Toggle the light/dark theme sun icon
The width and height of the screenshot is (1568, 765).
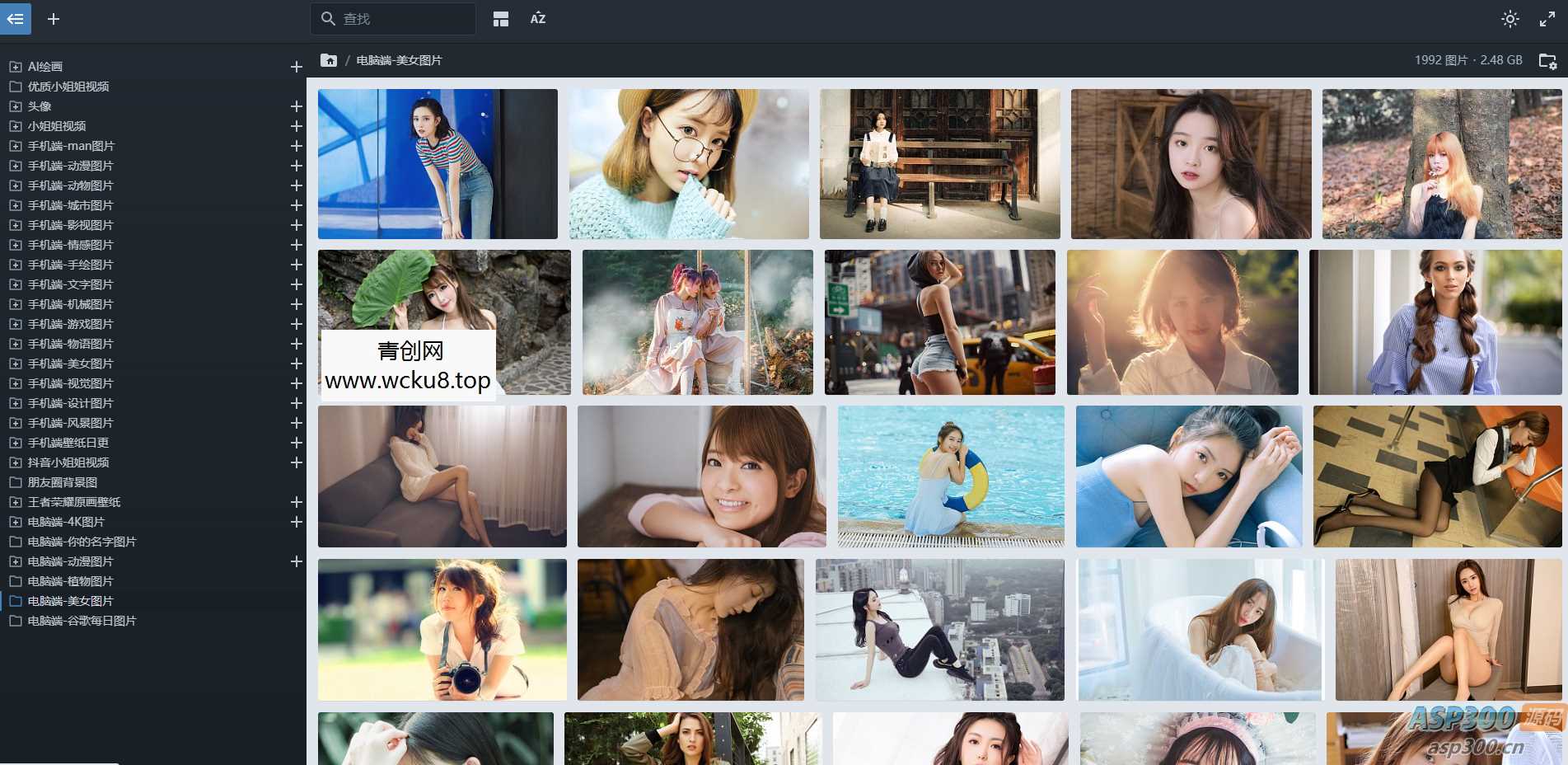1509,19
